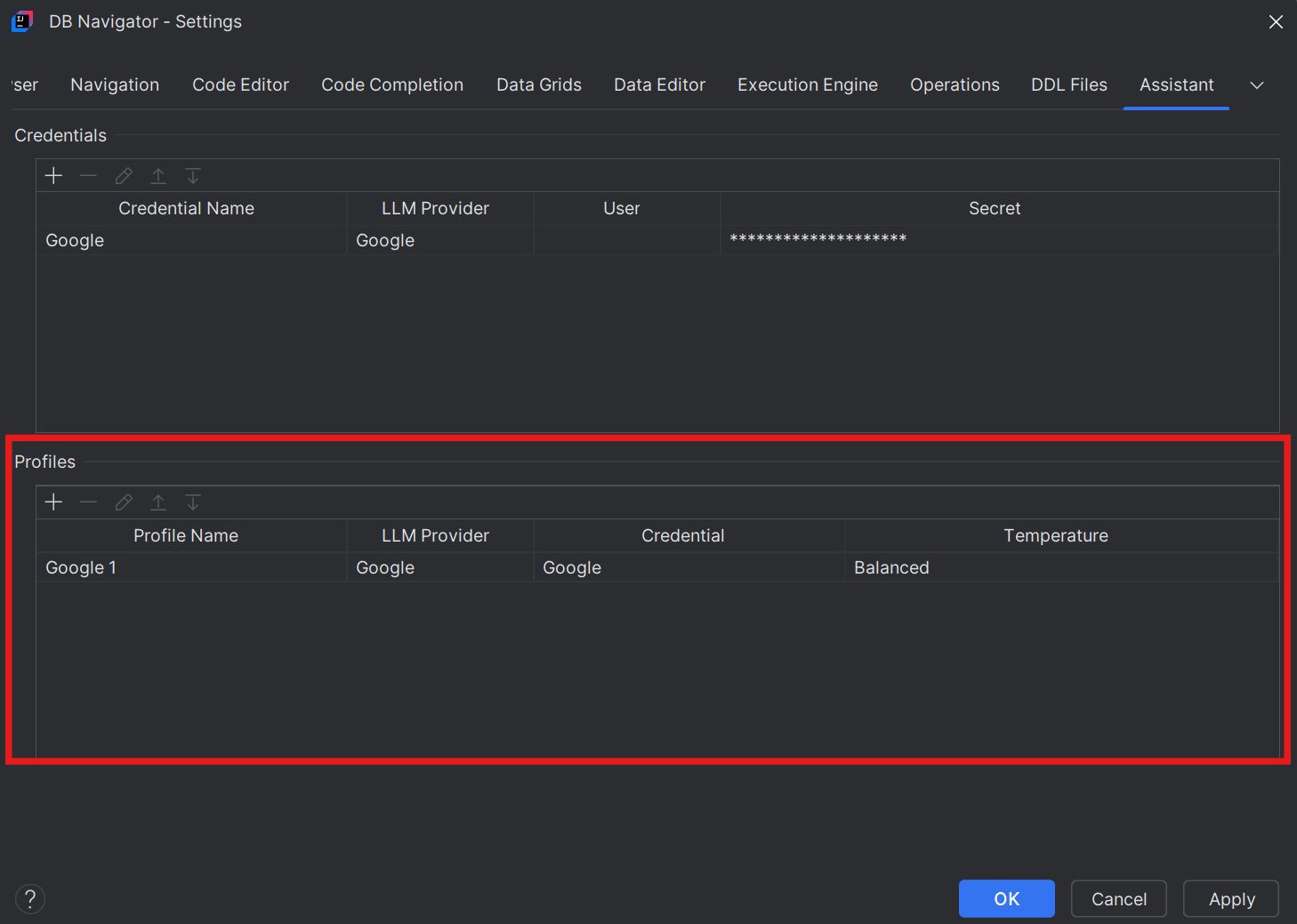Click the Google Credential cell in Profiles
The height and width of the screenshot is (924, 1297).
pos(689,567)
